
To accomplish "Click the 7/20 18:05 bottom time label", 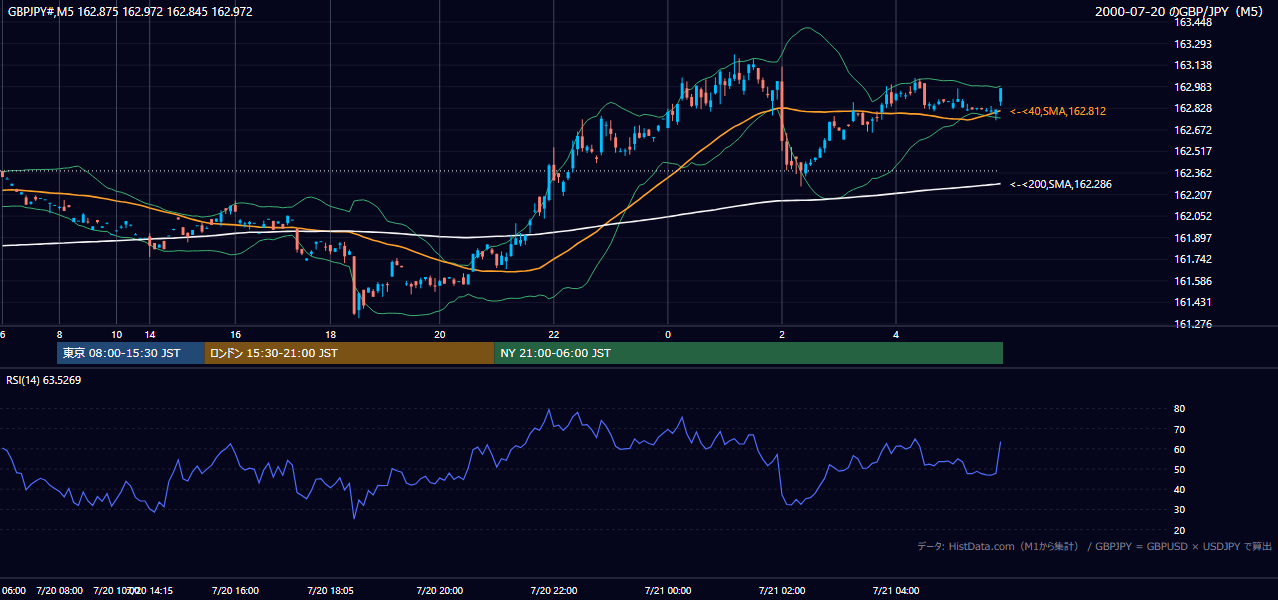I will (330, 590).
